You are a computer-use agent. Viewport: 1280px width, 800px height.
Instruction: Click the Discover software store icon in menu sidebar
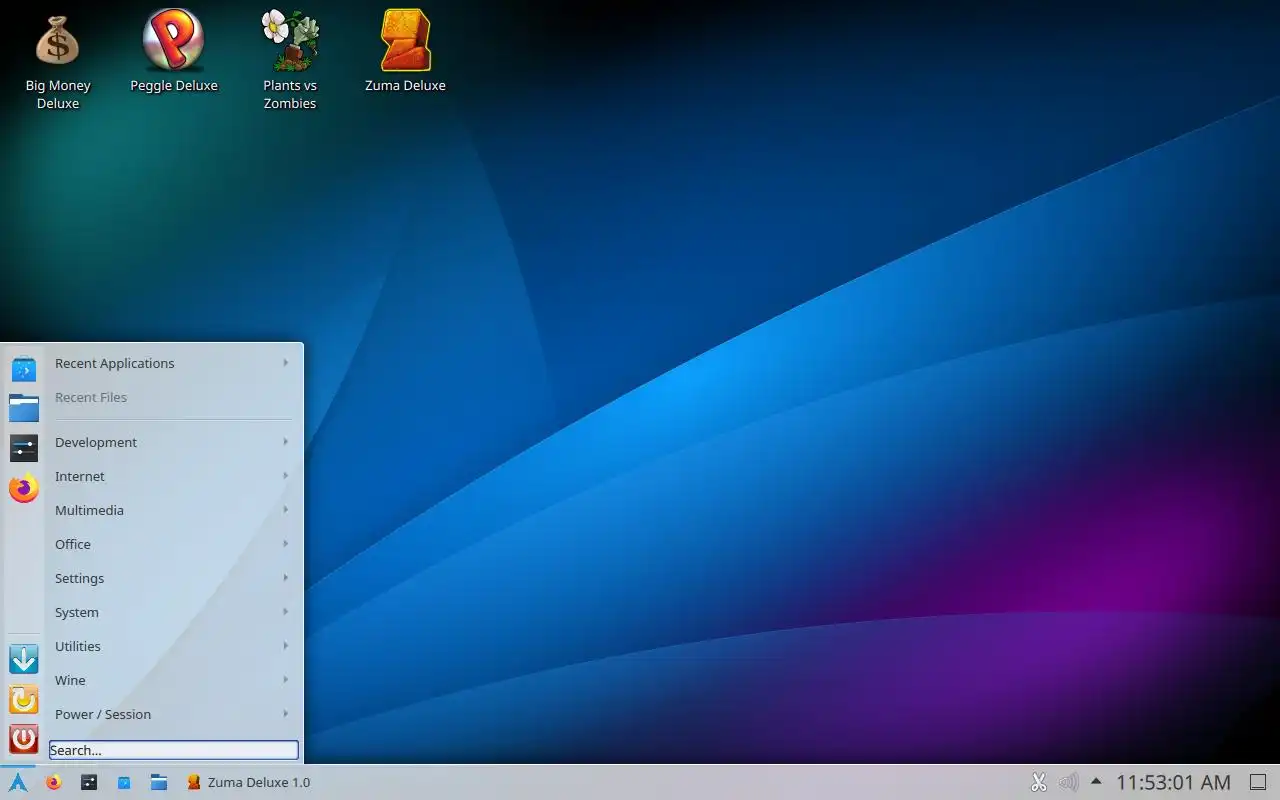pos(24,369)
